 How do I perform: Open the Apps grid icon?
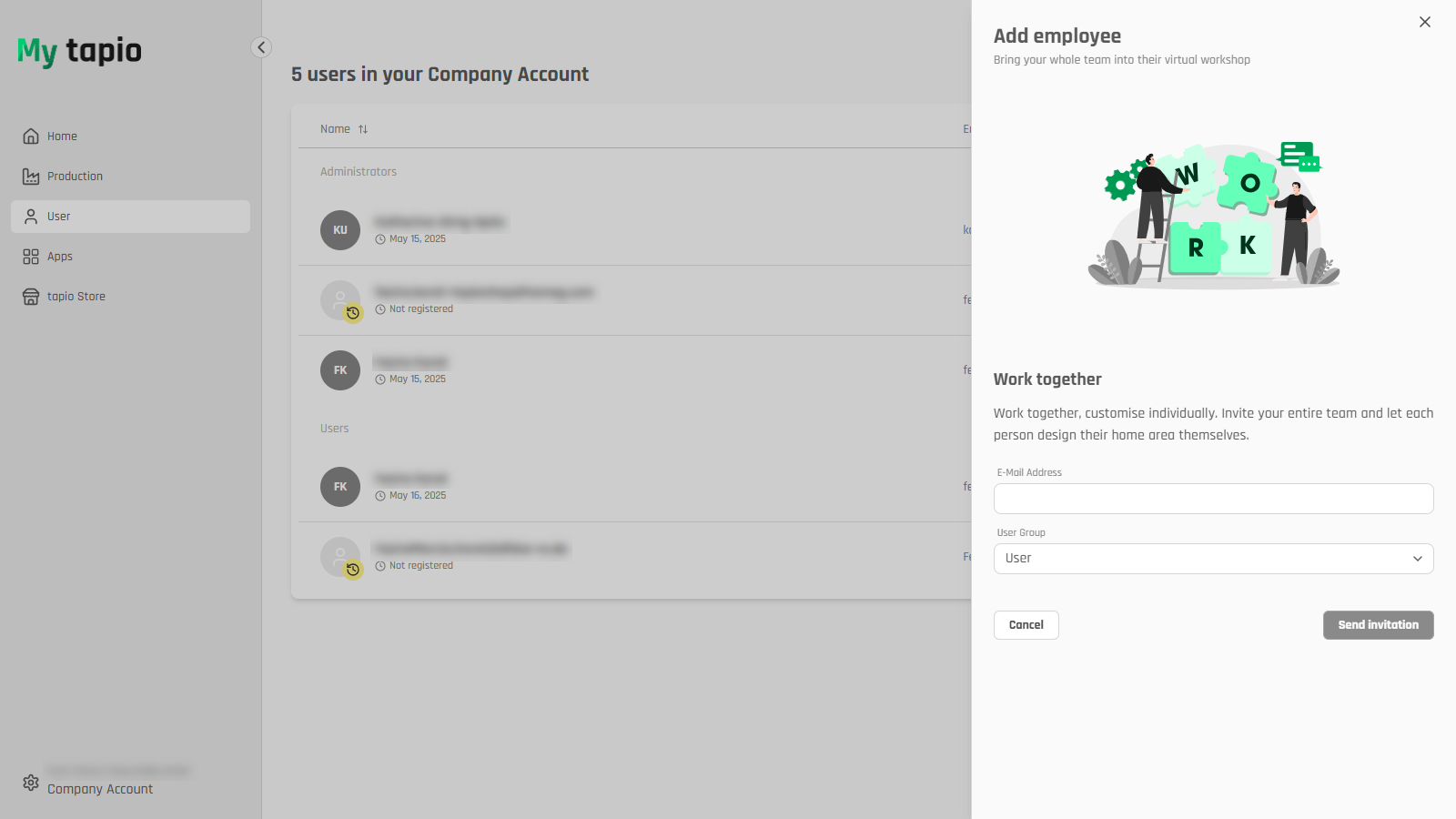point(31,257)
